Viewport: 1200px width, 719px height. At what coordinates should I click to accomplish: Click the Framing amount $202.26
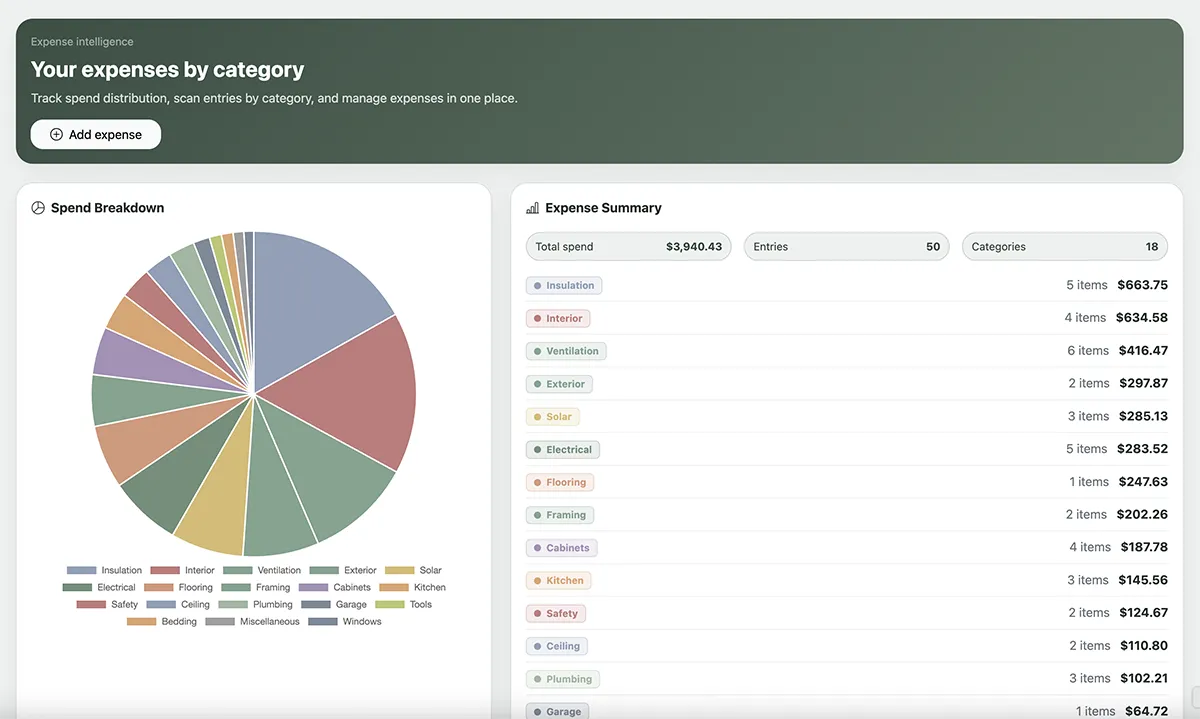1142,515
